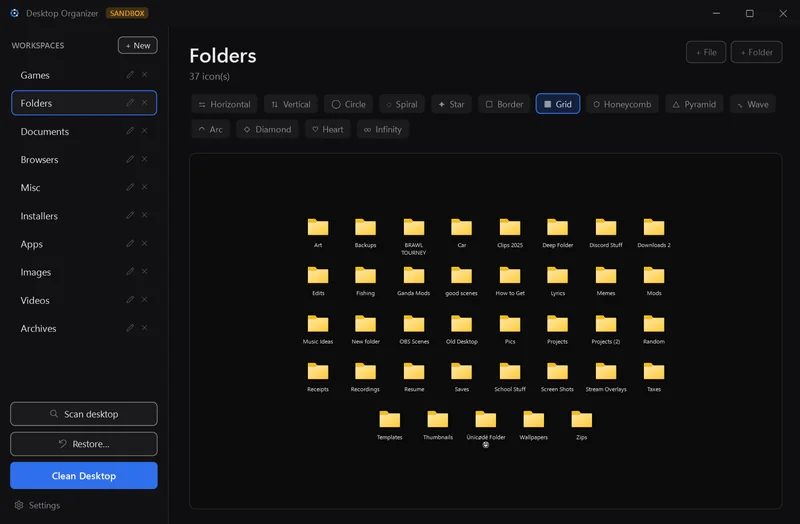This screenshot has width=800, height=524.
Task: Apply the Honeycomb layout
Action: tap(622, 104)
